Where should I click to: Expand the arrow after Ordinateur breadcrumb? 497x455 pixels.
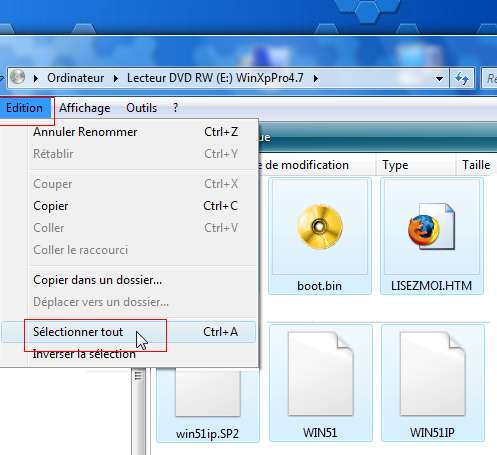point(116,79)
